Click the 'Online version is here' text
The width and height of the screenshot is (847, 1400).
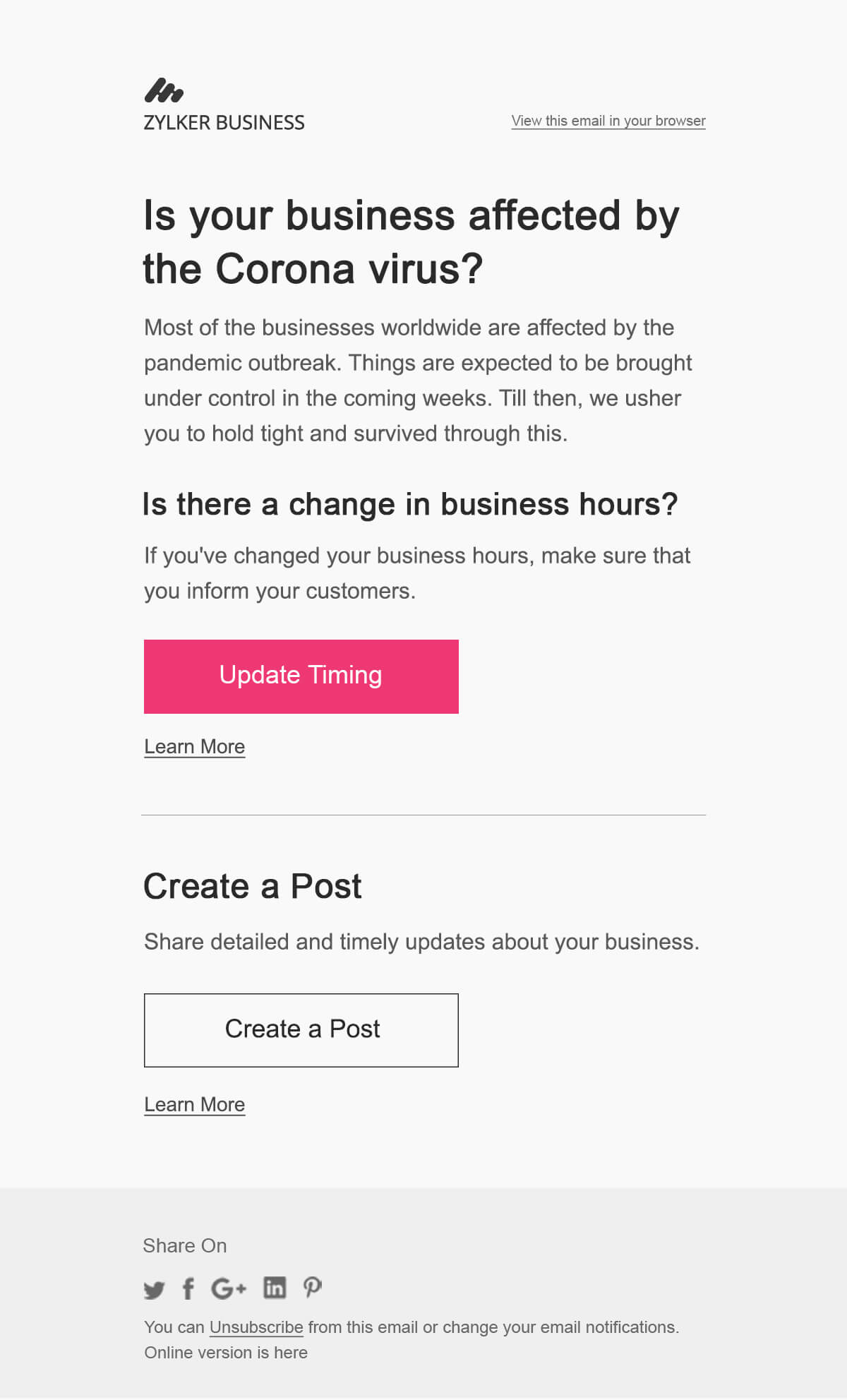pos(226,1353)
